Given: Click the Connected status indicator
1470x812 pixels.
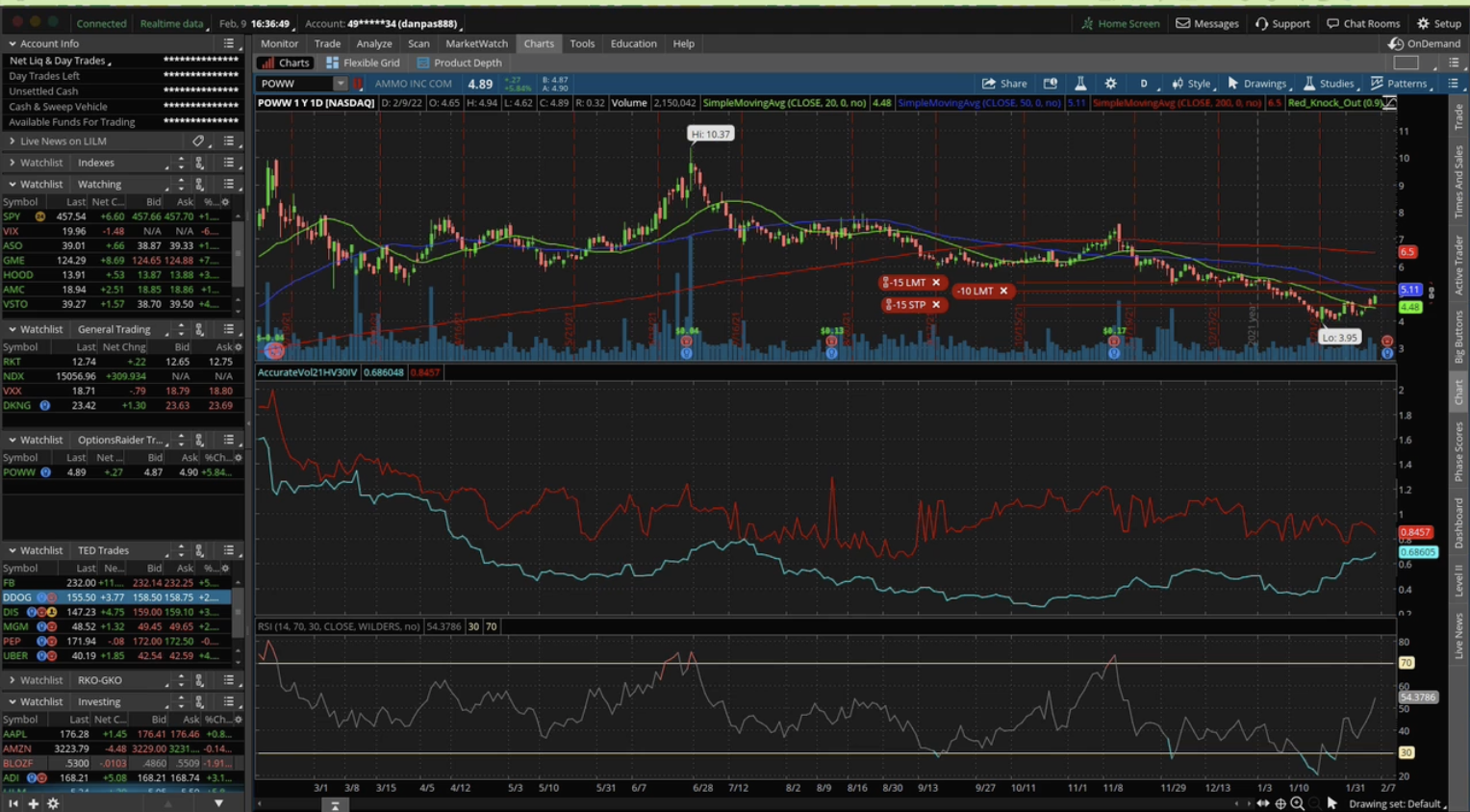Looking at the screenshot, I should pyautogui.click(x=101, y=23).
